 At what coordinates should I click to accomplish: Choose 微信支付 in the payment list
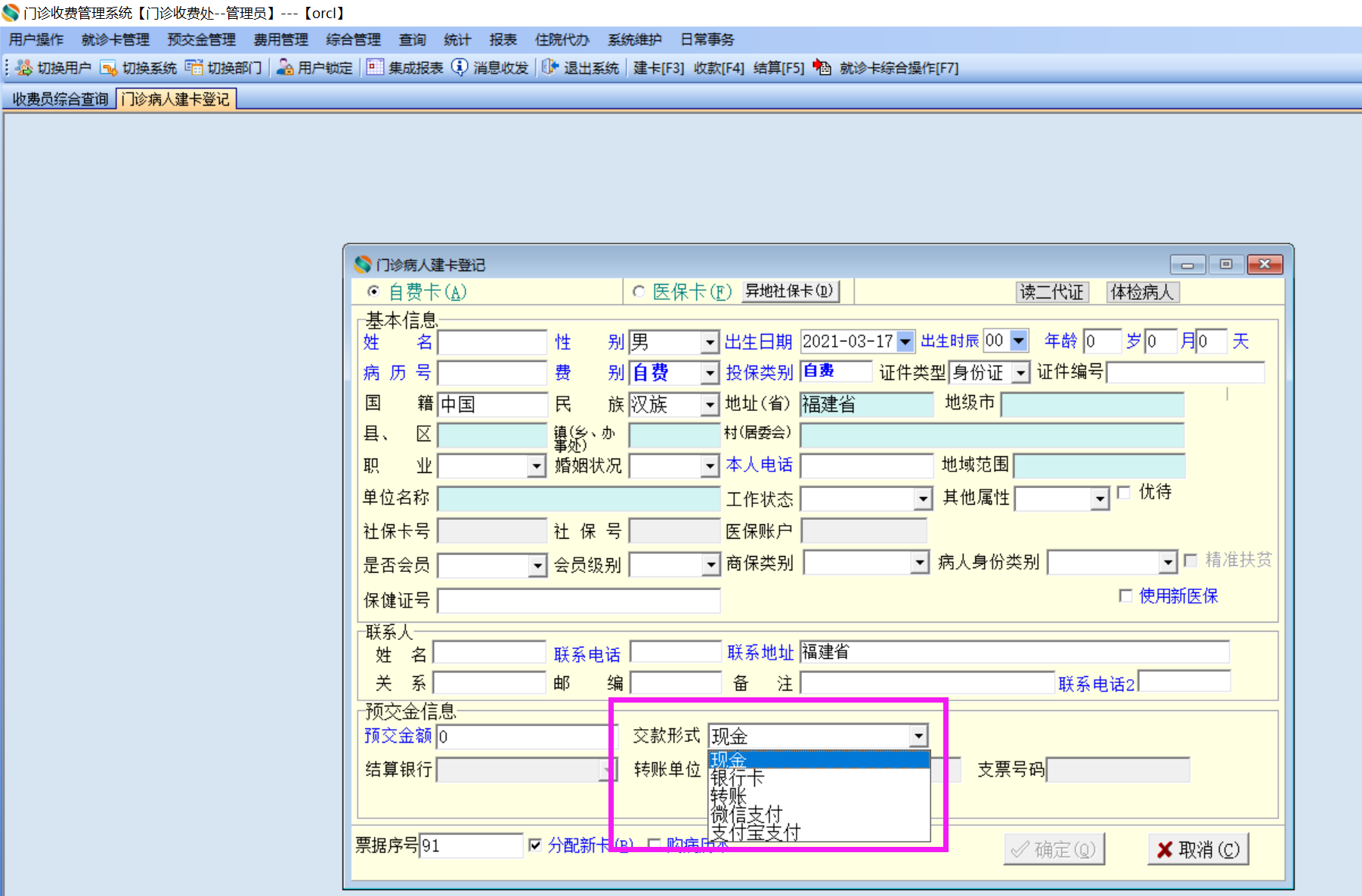coord(819,814)
